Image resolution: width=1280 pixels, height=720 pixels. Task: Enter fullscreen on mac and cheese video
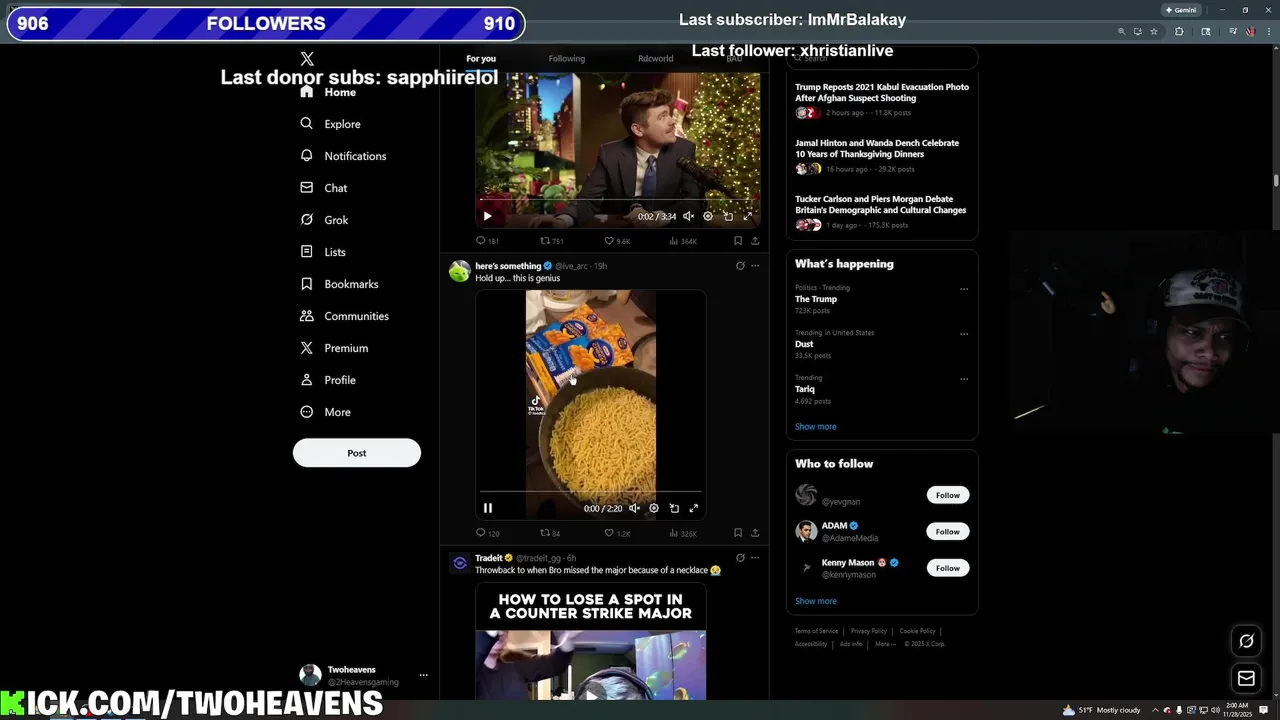[x=694, y=508]
